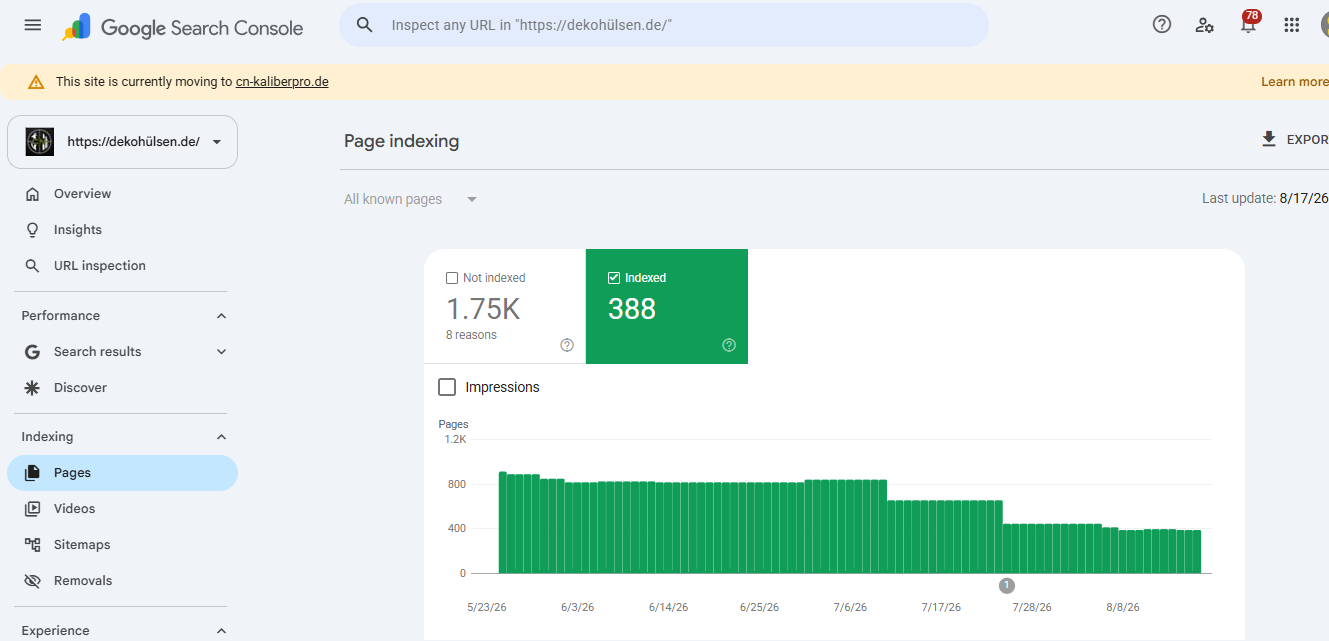Screen dimensions: 1329x641
Task: Click the search magnifier icon in URL bar
Action: tap(365, 25)
